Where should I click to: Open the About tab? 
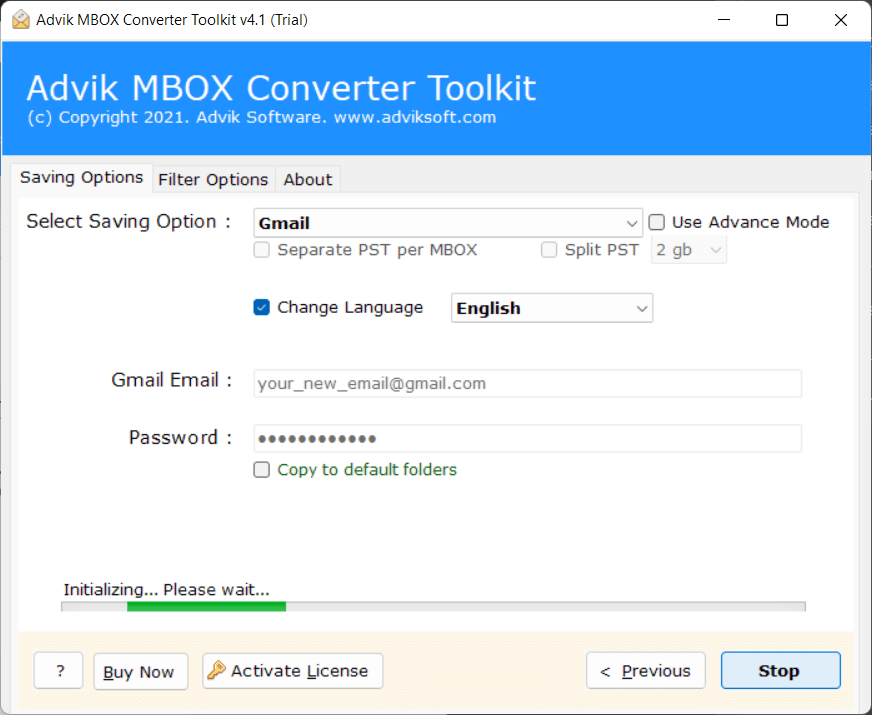pyautogui.click(x=308, y=180)
